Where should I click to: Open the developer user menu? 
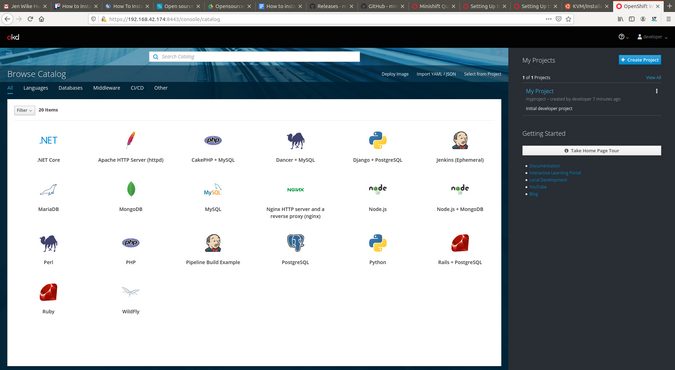[x=652, y=37]
